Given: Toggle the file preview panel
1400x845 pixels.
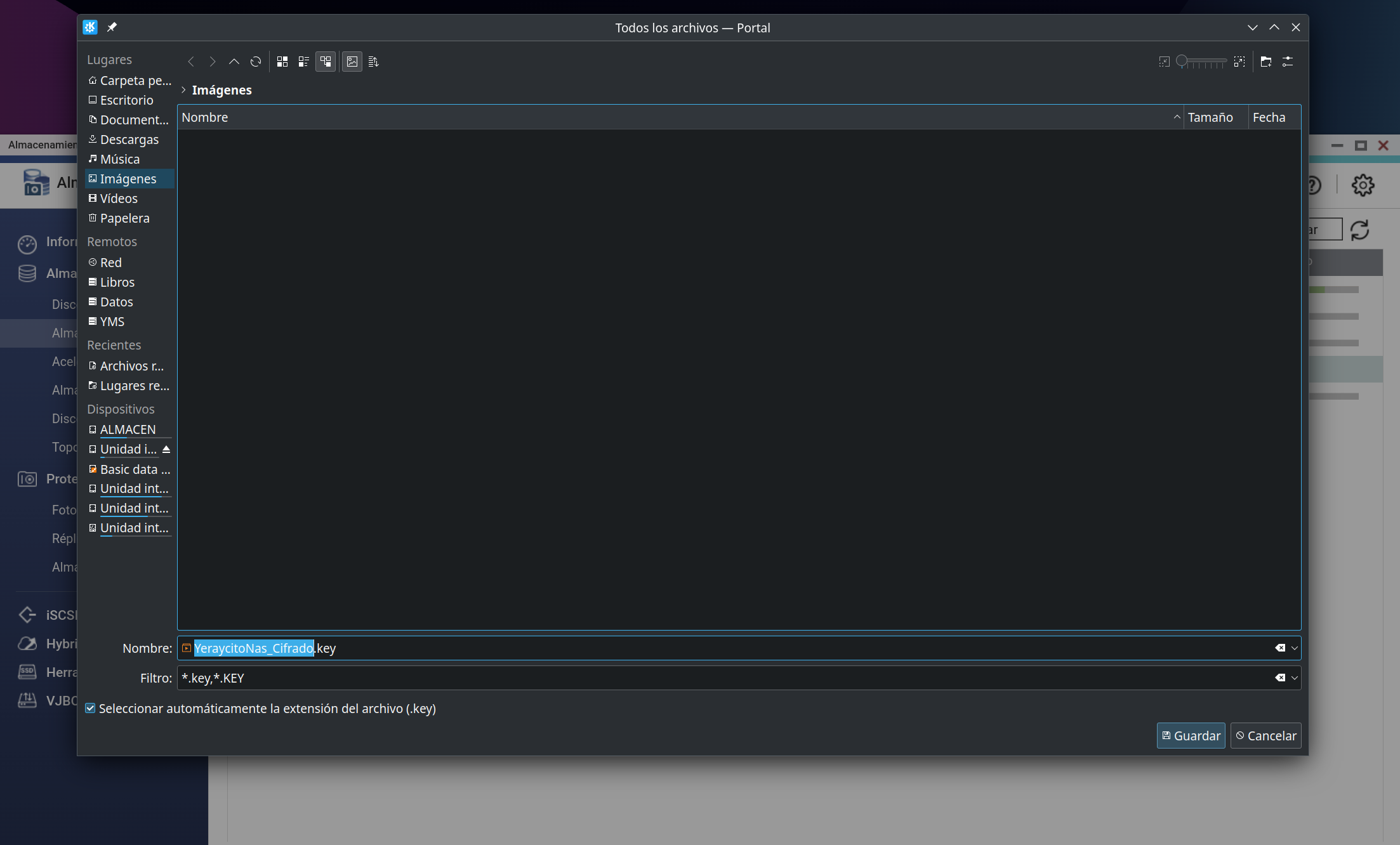Looking at the screenshot, I should coord(352,62).
